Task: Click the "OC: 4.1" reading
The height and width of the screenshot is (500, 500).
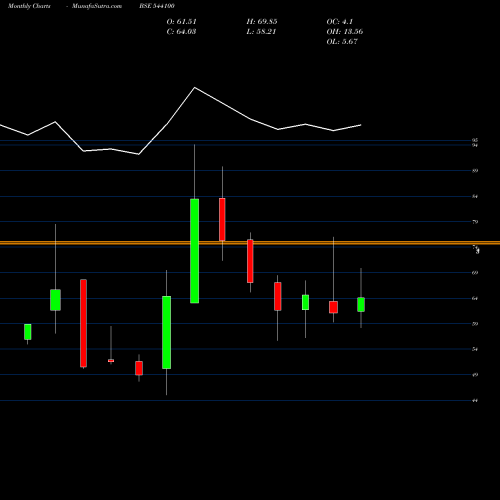Action: [x=340, y=22]
